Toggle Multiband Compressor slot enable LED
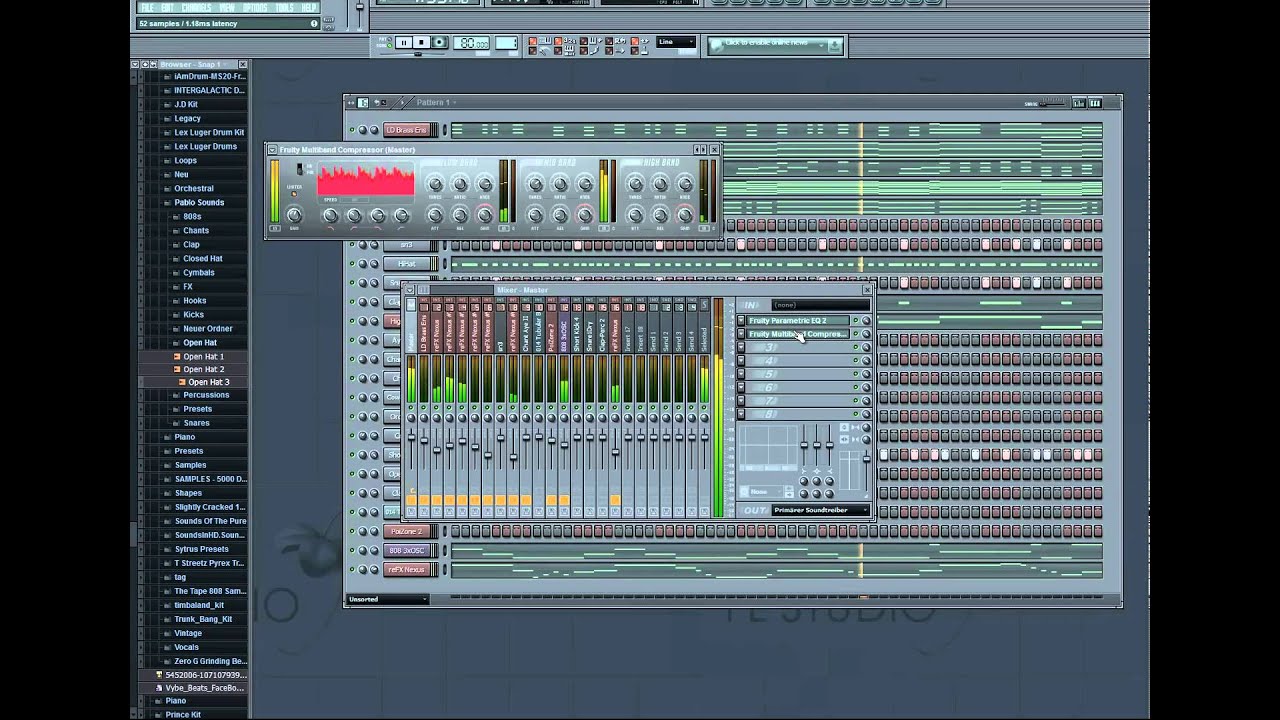The height and width of the screenshot is (720, 1280). [856, 334]
